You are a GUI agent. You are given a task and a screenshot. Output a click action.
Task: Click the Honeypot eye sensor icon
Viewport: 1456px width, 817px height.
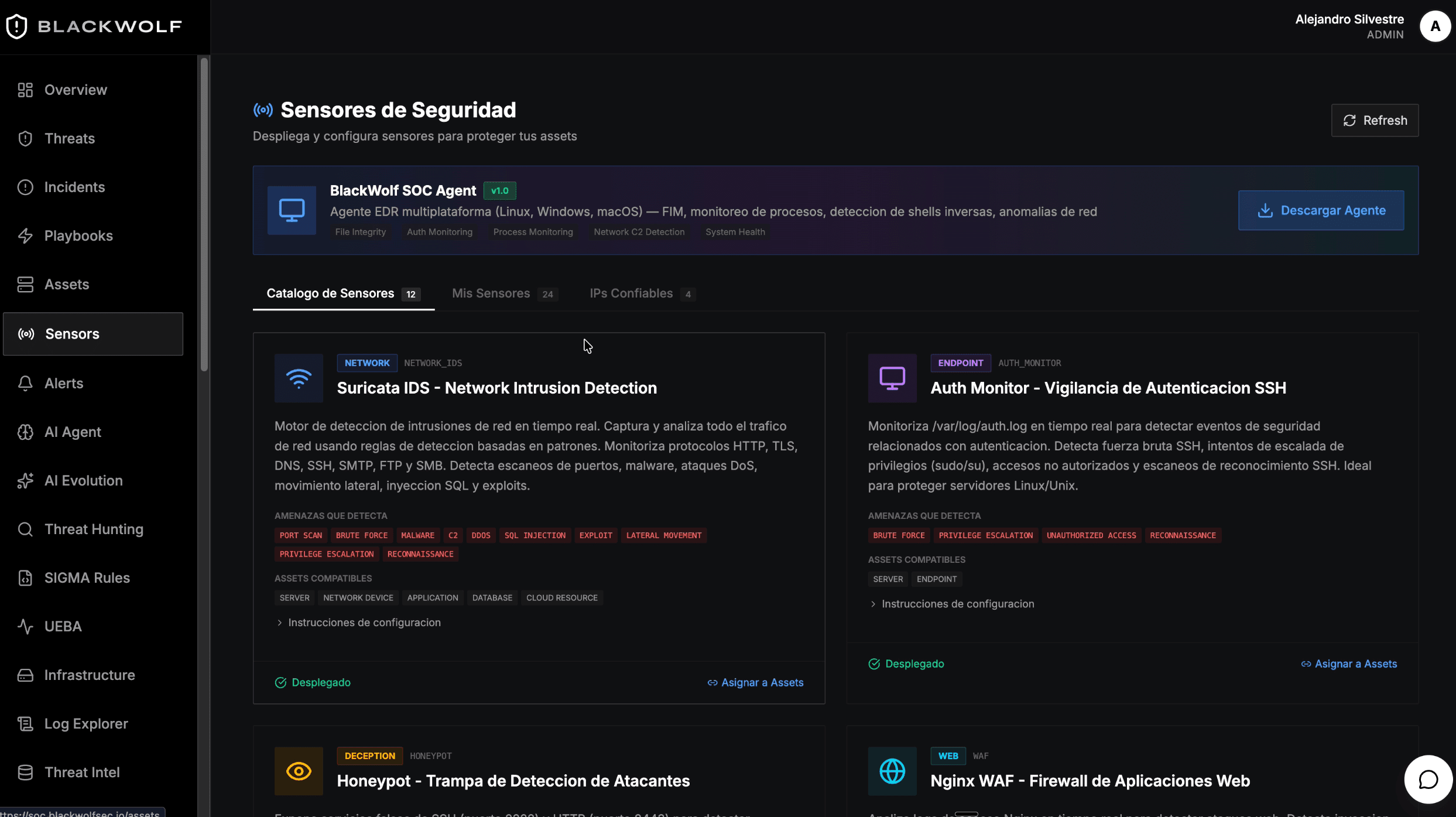pyautogui.click(x=299, y=771)
